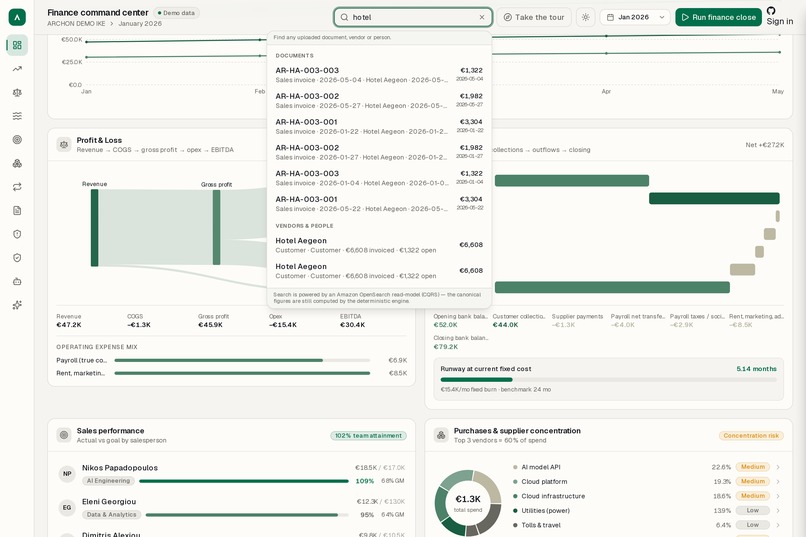Click Low risk badge for Utilities (power)
Image resolution: width=806 pixels, height=537 pixels.
(x=753, y=510)
